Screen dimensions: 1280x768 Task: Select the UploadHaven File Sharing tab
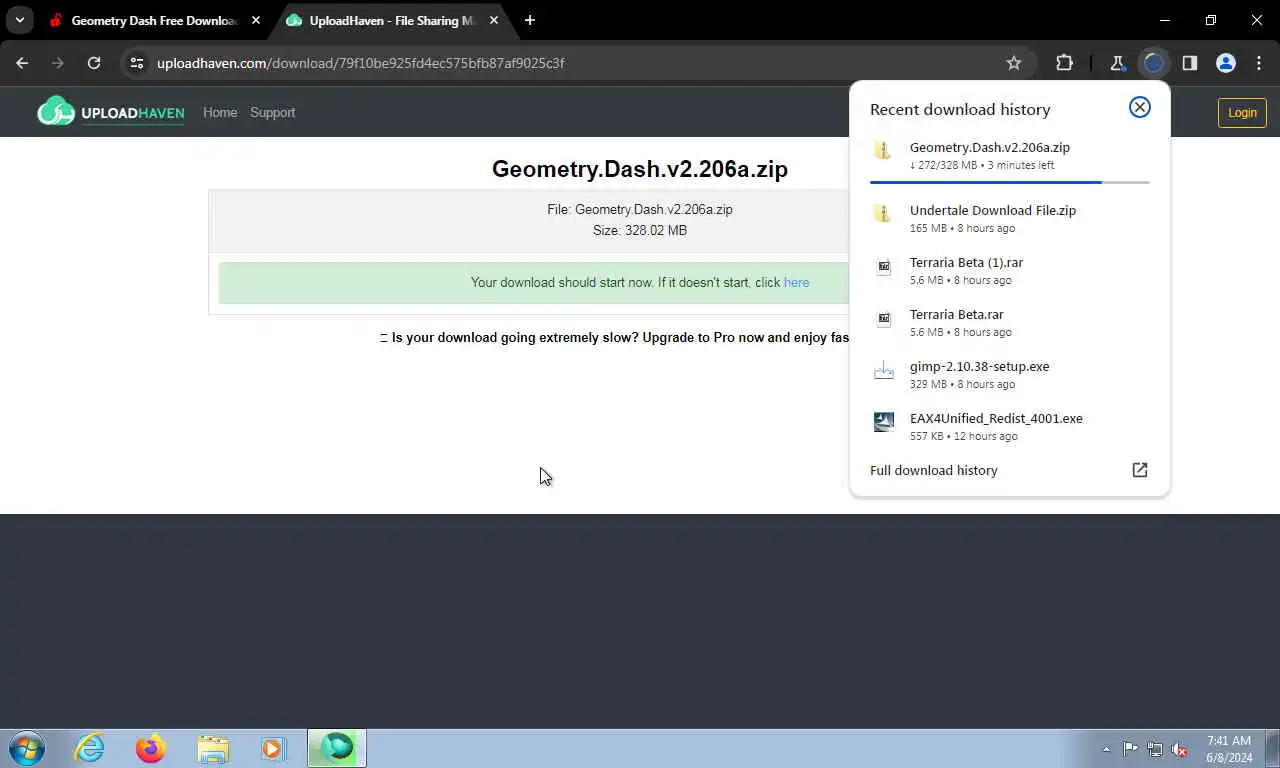coord(392,20)
